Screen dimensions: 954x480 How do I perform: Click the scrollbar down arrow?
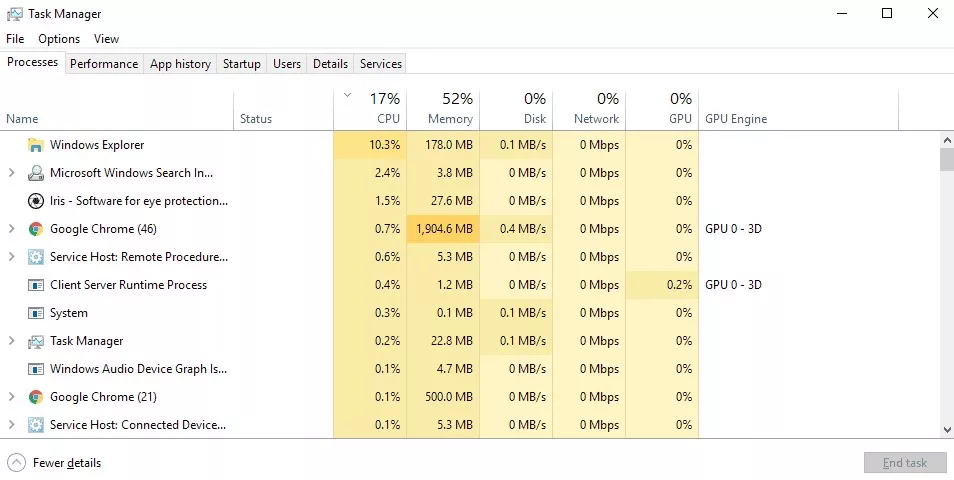947,430
